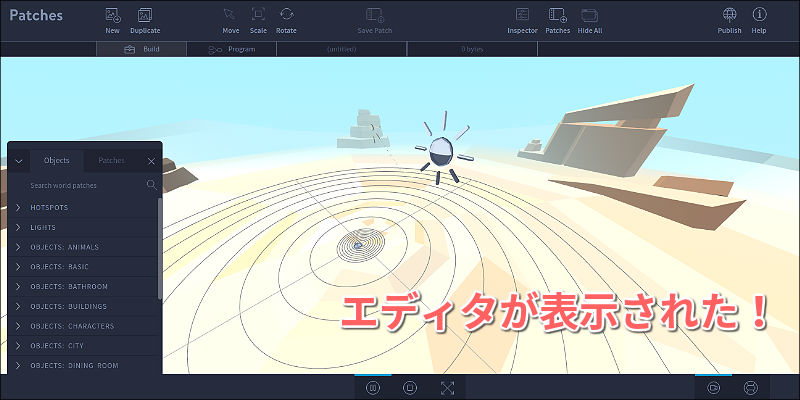The width and height of the screenshot is (800, 400).
Task: Switch to Program mode tab
Action: [x=232, y=49]
